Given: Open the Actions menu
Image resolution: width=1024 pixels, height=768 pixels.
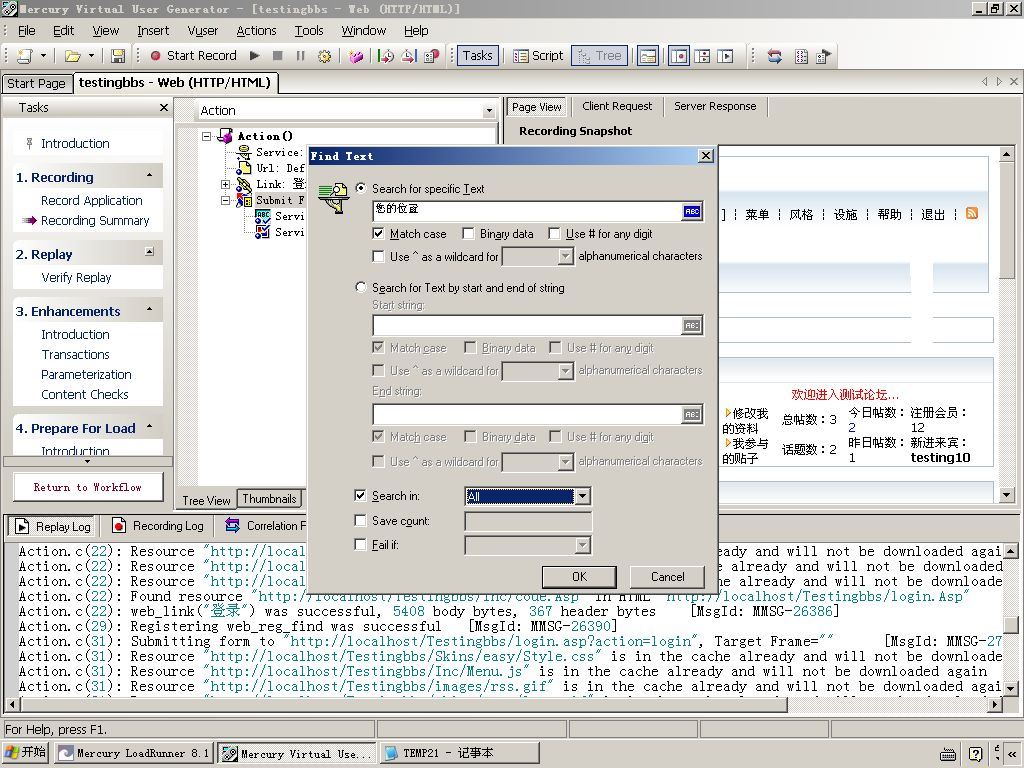Looking at the screenshot, I should [x=256, y=31].
